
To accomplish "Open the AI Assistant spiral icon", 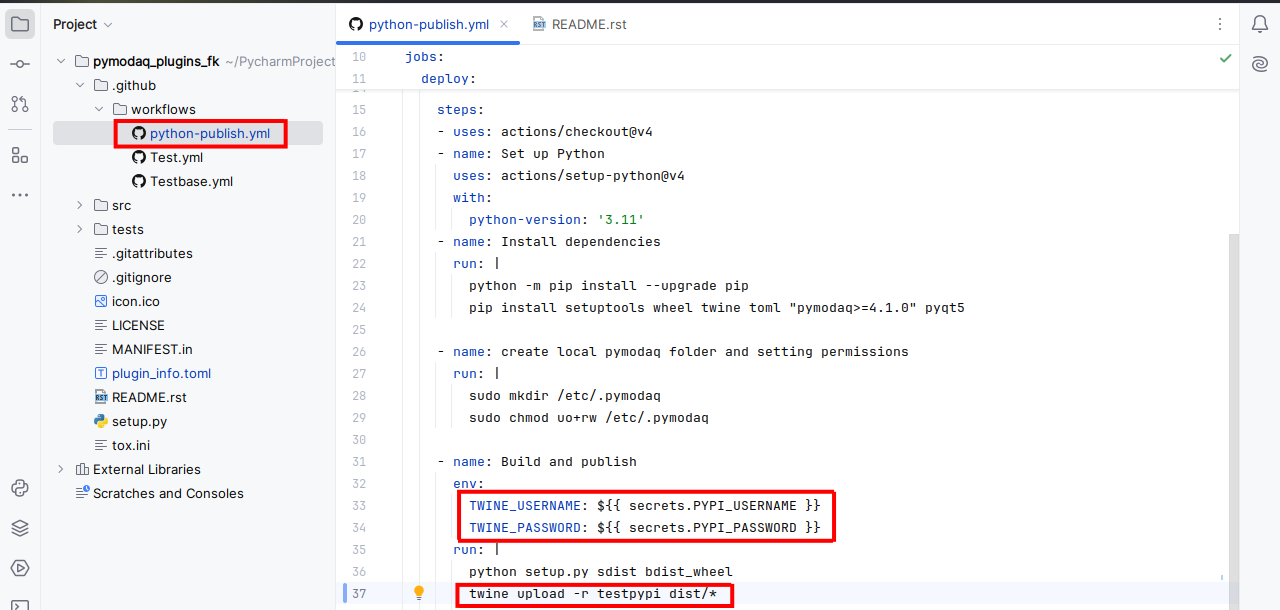I will 1259,64.
